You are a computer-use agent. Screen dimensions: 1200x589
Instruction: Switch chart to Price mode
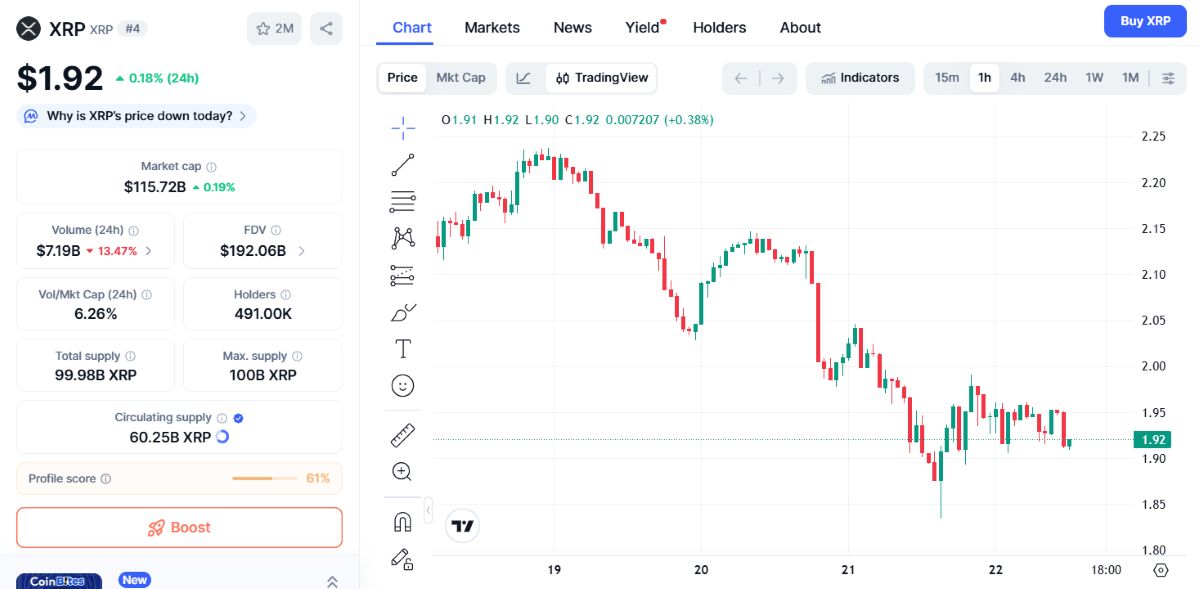(x=402, y=78)
